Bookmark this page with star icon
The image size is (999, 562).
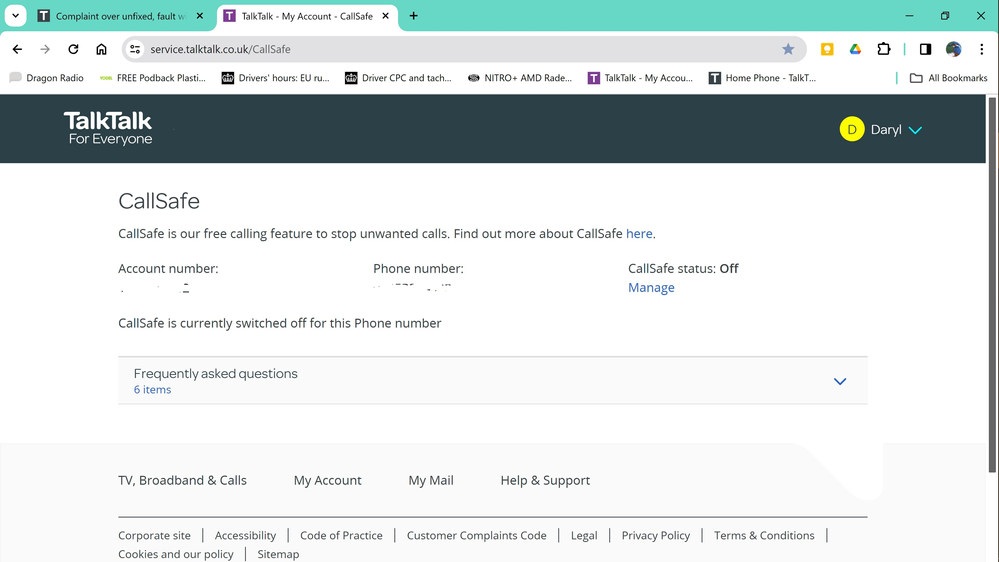(x=788, y=49)
